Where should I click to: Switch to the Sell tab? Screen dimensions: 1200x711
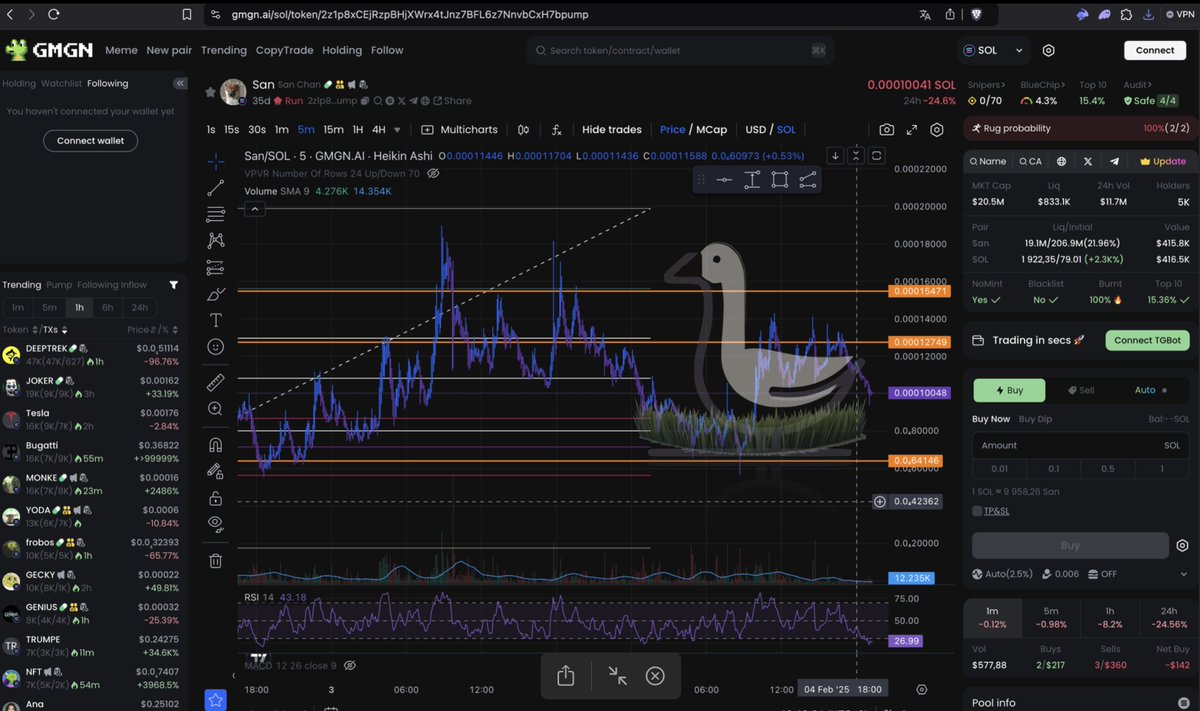click(x=1080, y=390)
